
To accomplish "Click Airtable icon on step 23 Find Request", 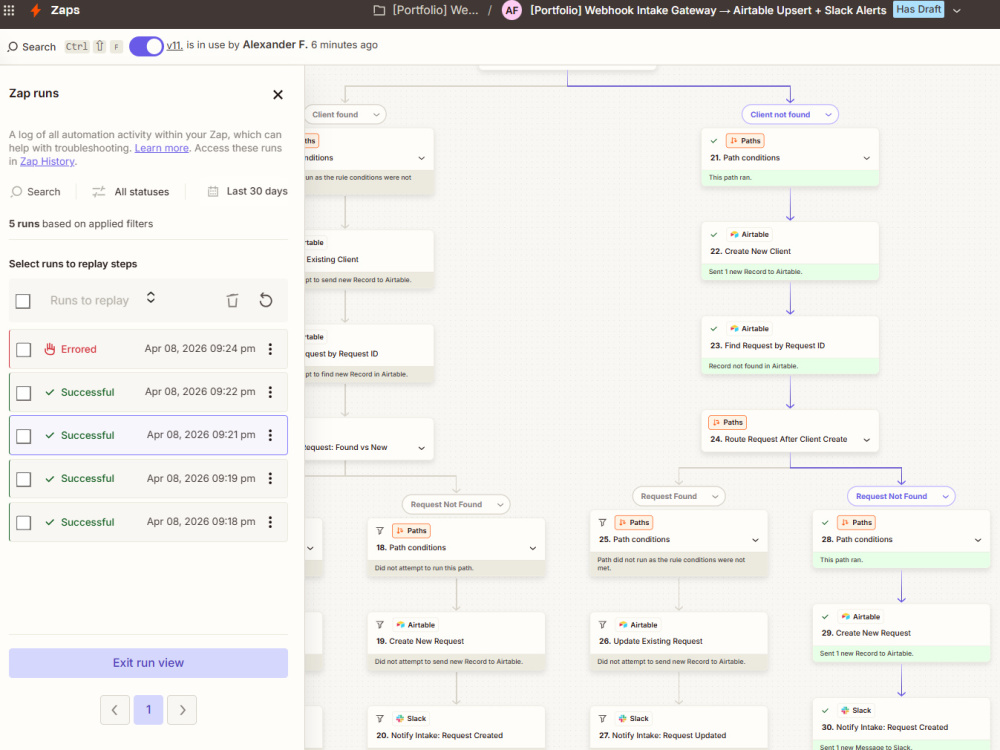I will click(734, 328).
